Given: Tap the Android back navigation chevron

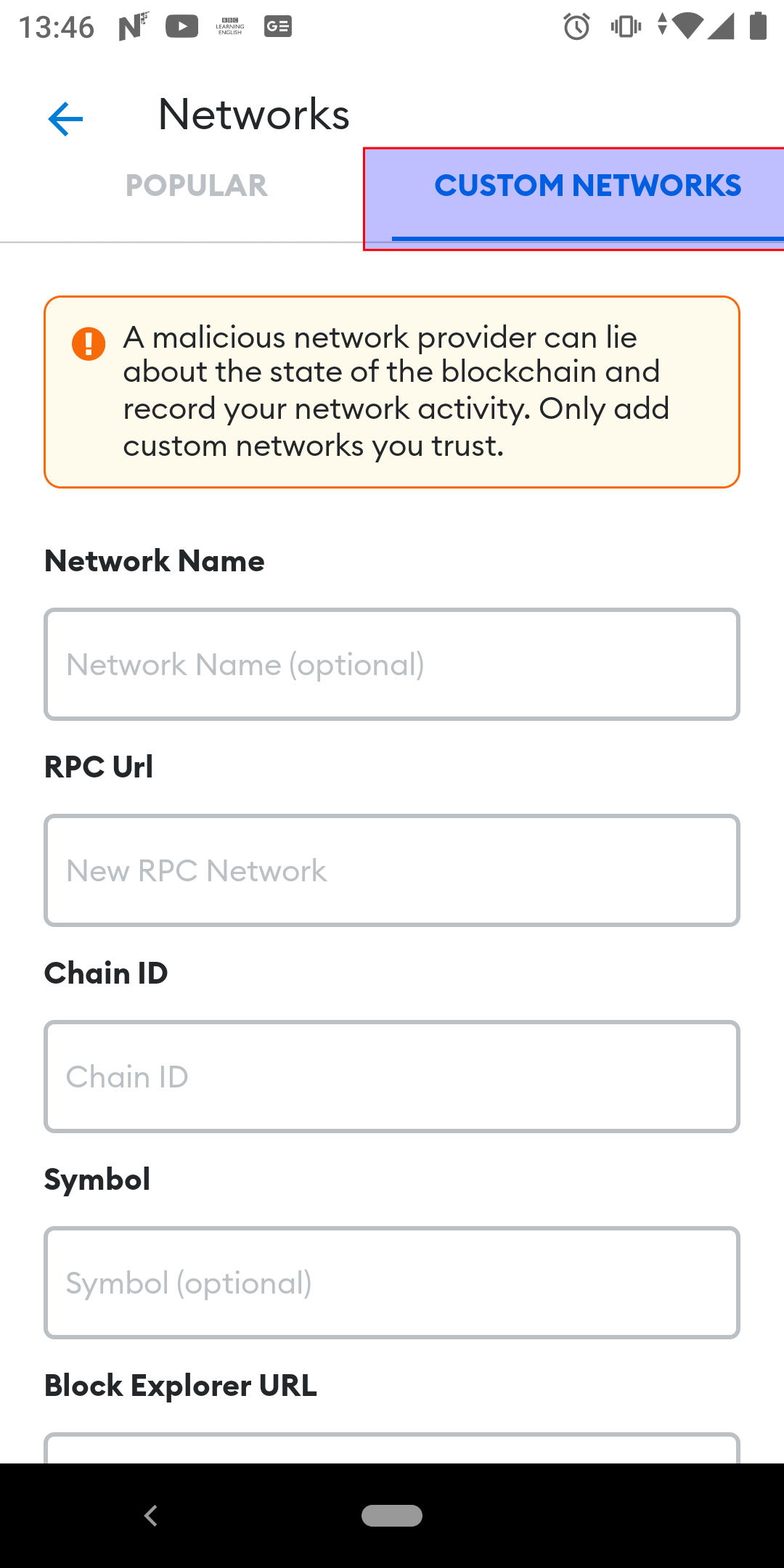Looking at the screenshot, I should 151,1516.
